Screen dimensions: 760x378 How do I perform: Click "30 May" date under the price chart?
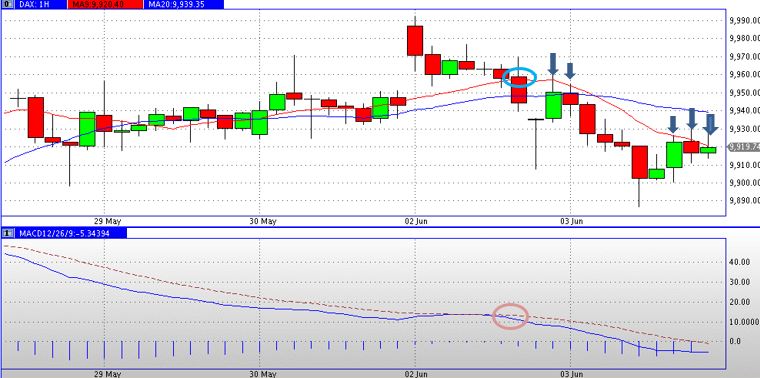263,221
